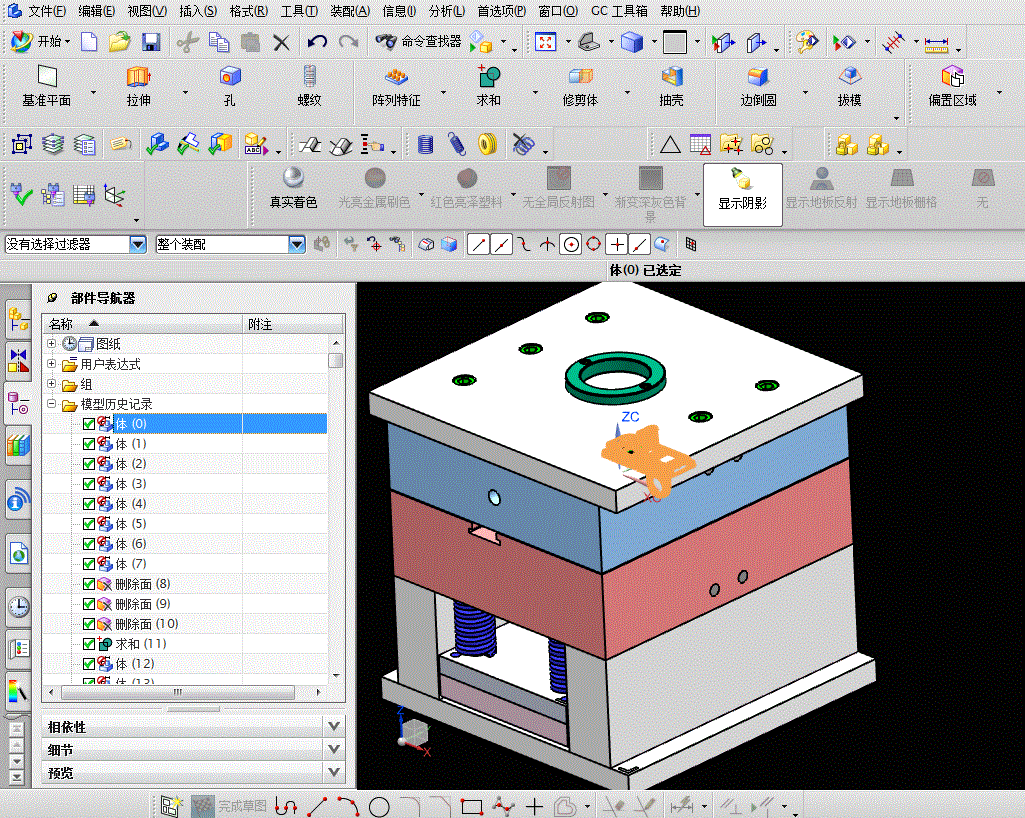Click the Thread (螺纹) tool icon
The image size is (1025, 818).
(310, 77)
